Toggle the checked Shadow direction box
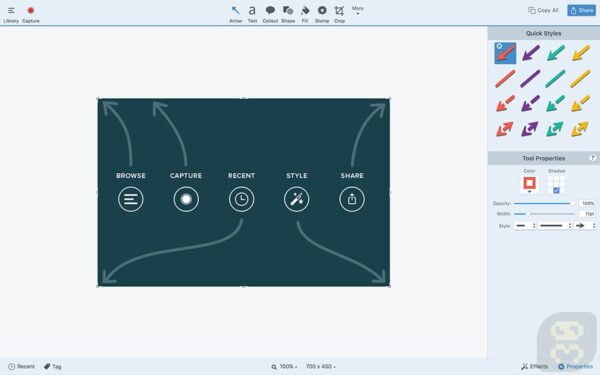600x375 pixels. coord(556,190)
